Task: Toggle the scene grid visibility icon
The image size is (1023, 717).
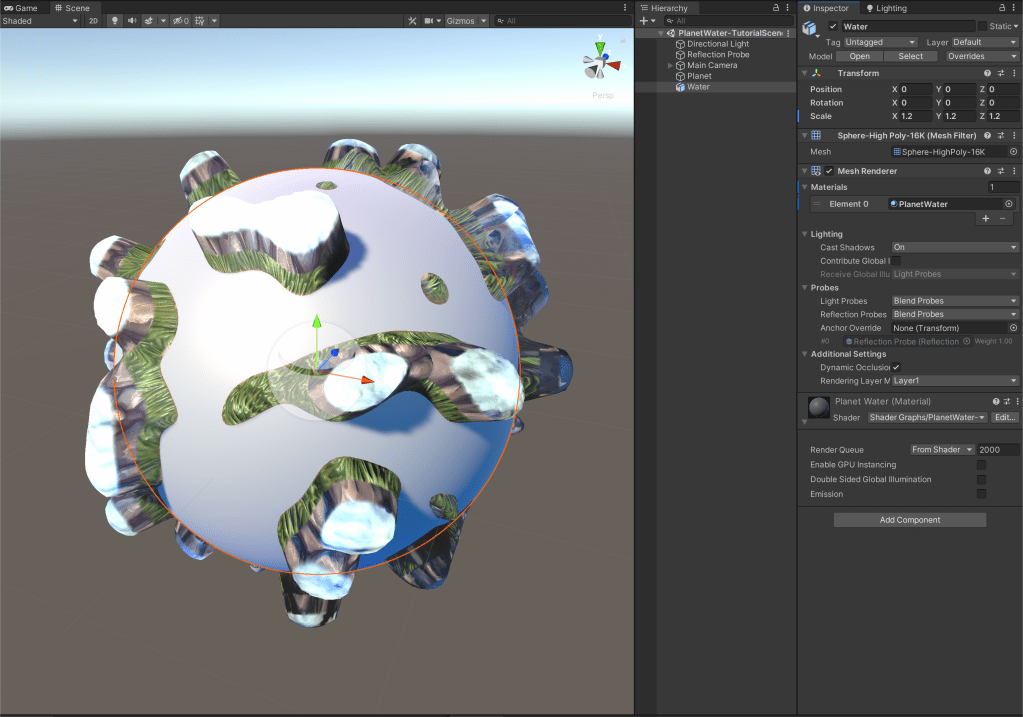Action: pyautogui.click(x=200, y=21)
